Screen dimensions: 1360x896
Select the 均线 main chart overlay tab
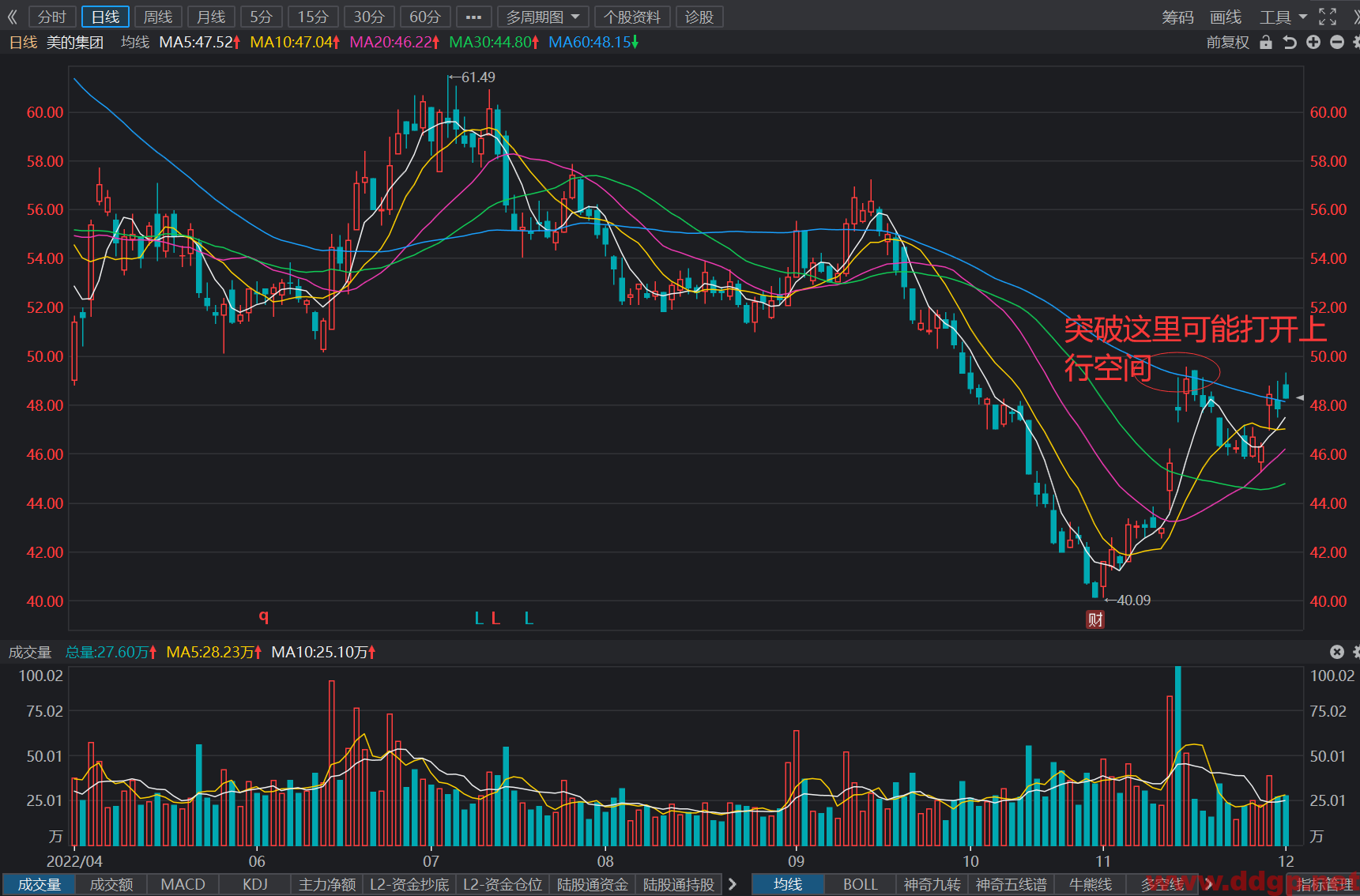[x=788, y=884]
